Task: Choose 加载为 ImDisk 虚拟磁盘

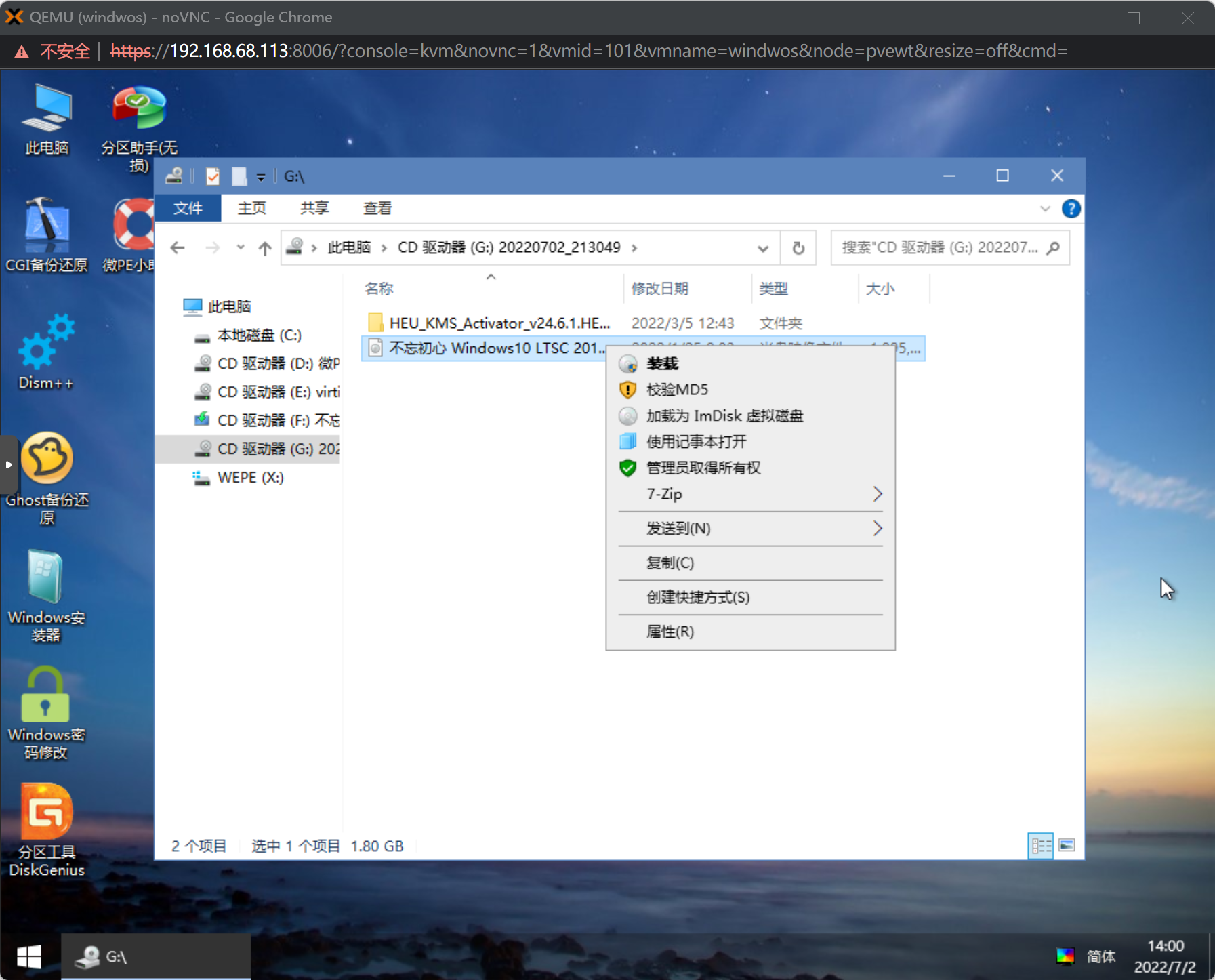Action: [x=750, y=415]
